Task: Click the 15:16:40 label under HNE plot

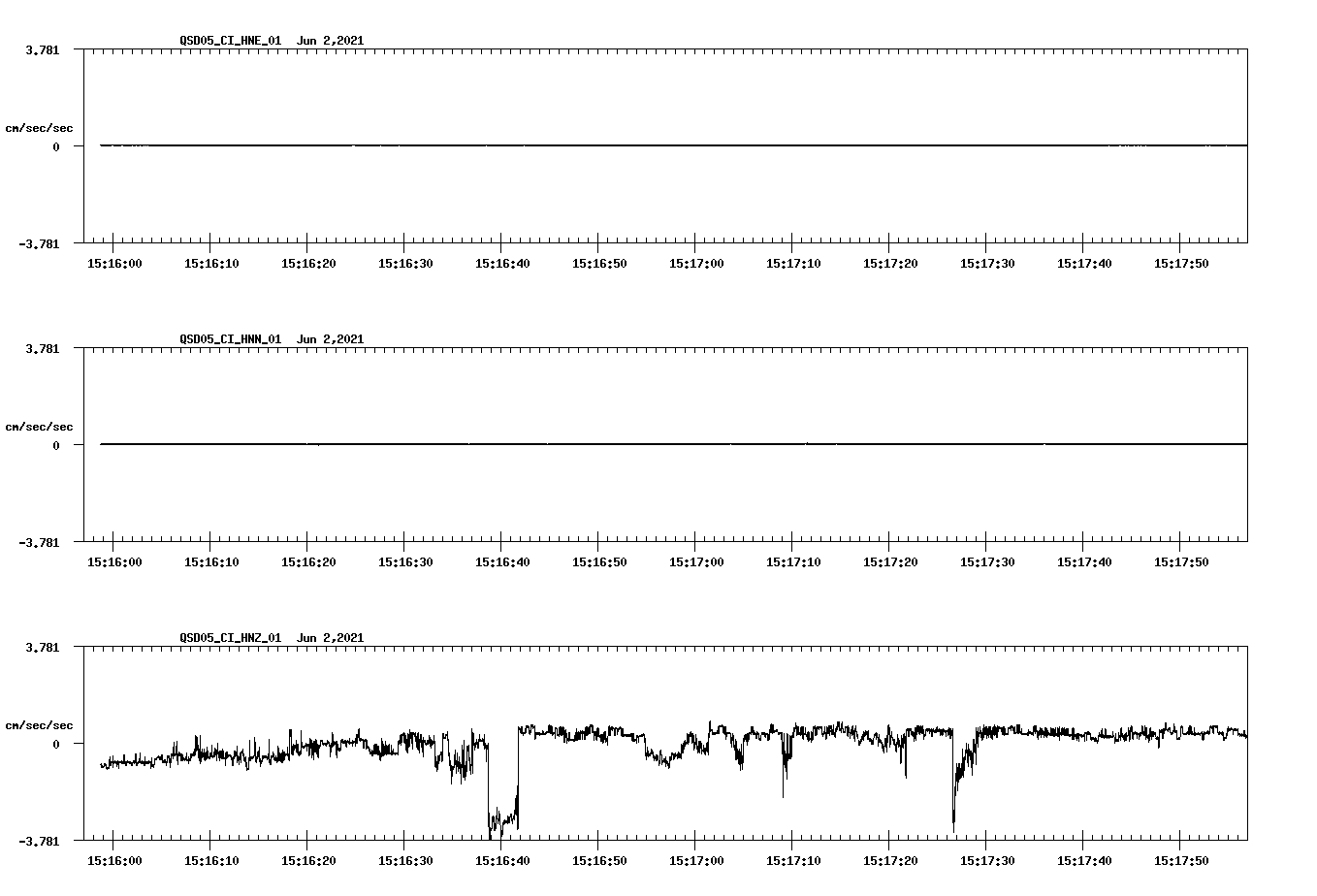Action: [x=502, y=264]
